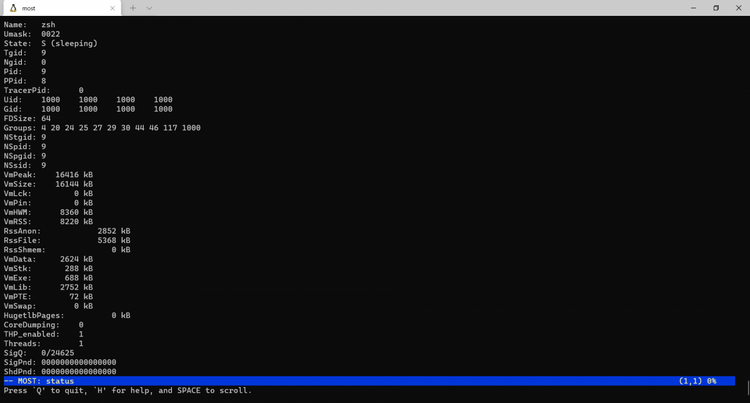Screen dimensions: 750x403
Task: Minimize the terminal window
Action: (694, 8)
